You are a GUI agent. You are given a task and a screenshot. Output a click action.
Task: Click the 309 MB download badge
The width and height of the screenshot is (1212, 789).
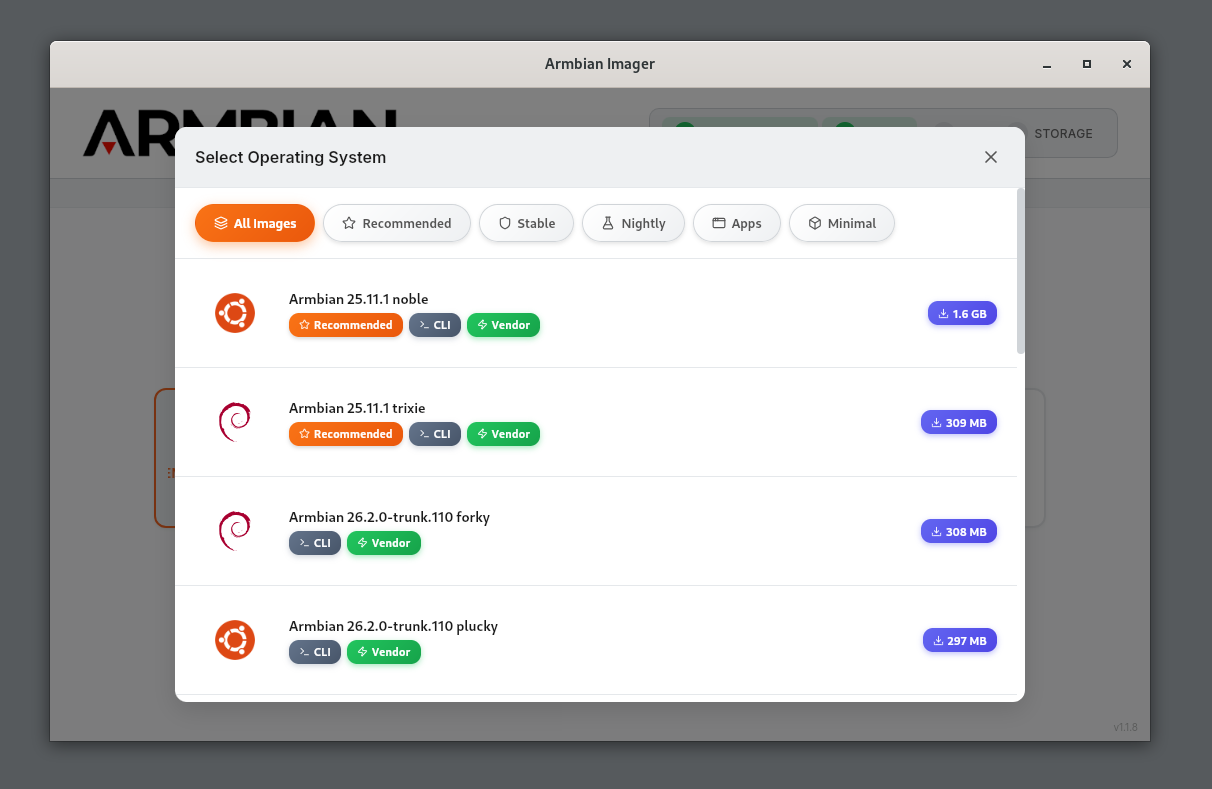[959, 422]
